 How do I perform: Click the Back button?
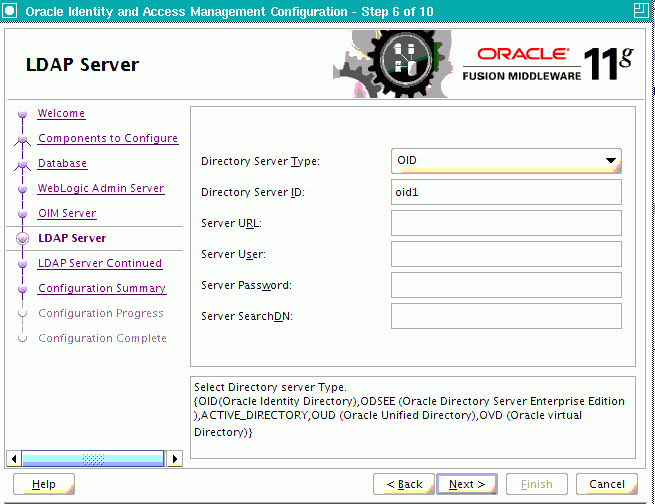[404, 484]
